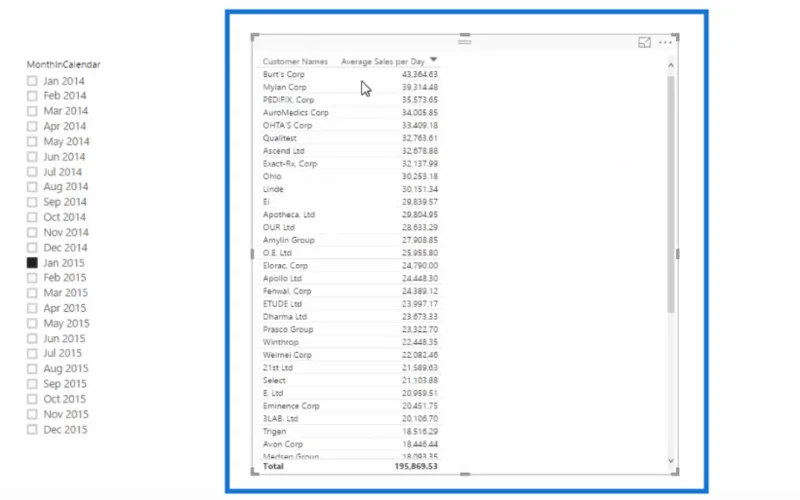Check the Apr 2015 checkbox
Image resolution: width=800 pixels, height=500 pixels.
pos(32,308)
